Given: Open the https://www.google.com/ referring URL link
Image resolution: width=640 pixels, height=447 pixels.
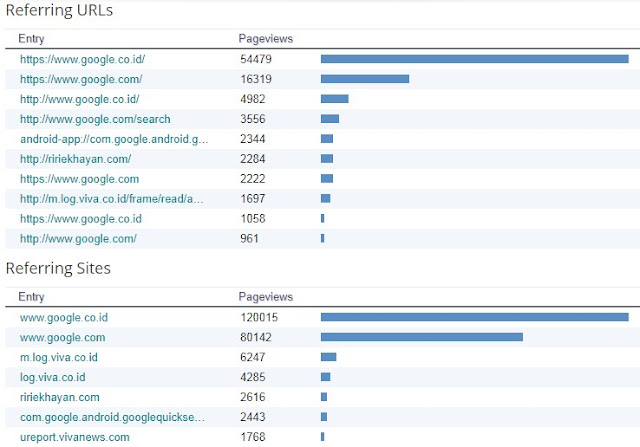Looking at the screenshot, I should 81,80.
